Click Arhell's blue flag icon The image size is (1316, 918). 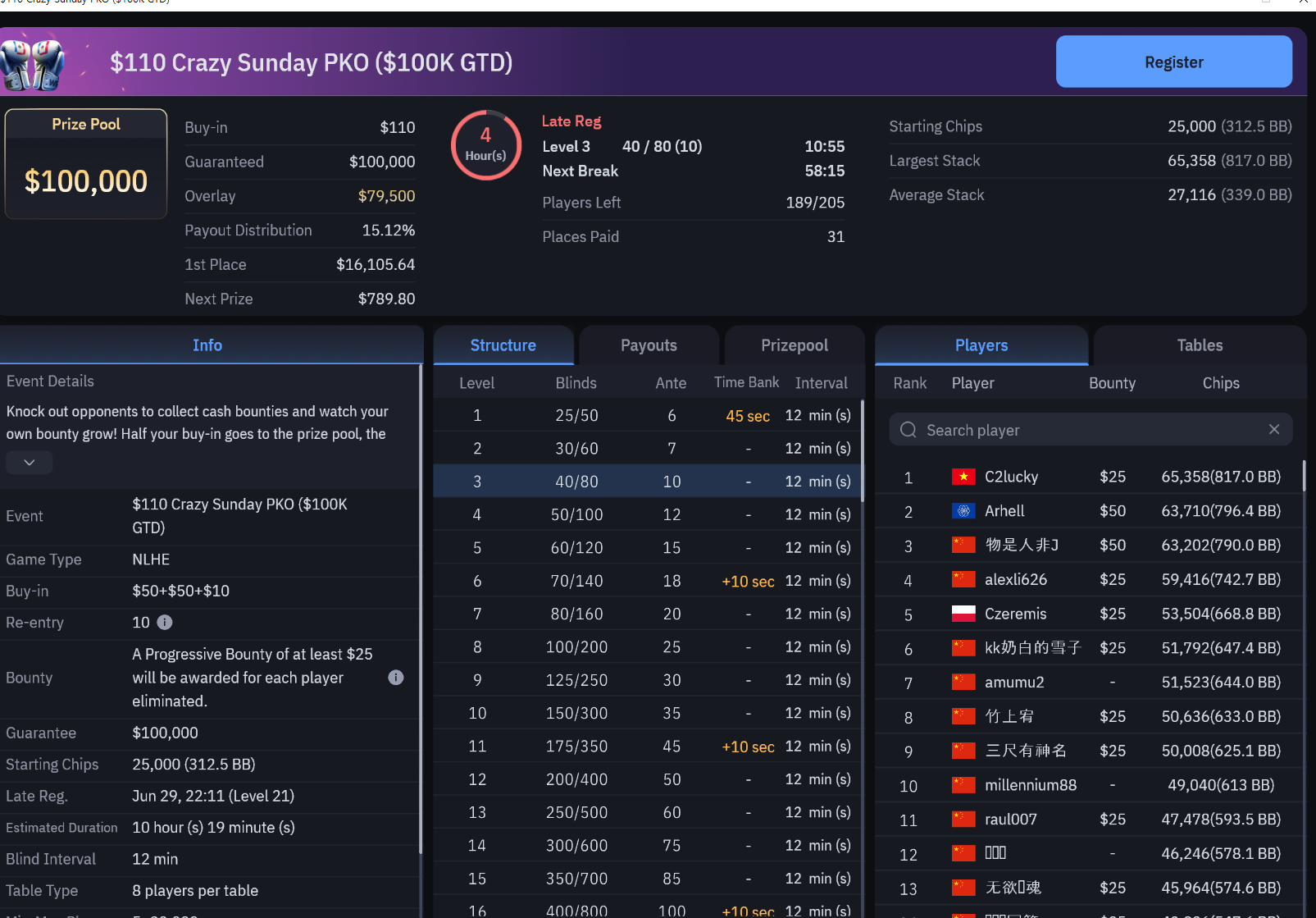click(x=963, y=511)
